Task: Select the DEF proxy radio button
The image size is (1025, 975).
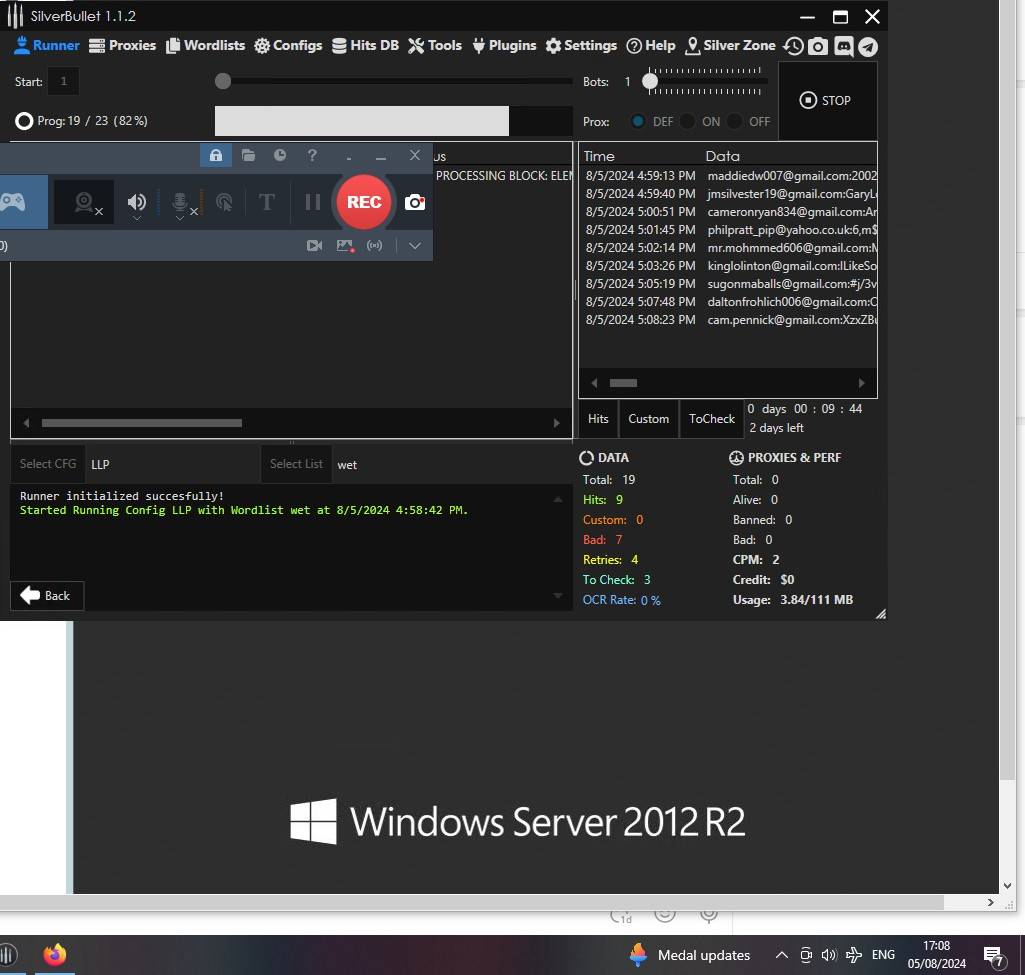Action: (638, 121)
